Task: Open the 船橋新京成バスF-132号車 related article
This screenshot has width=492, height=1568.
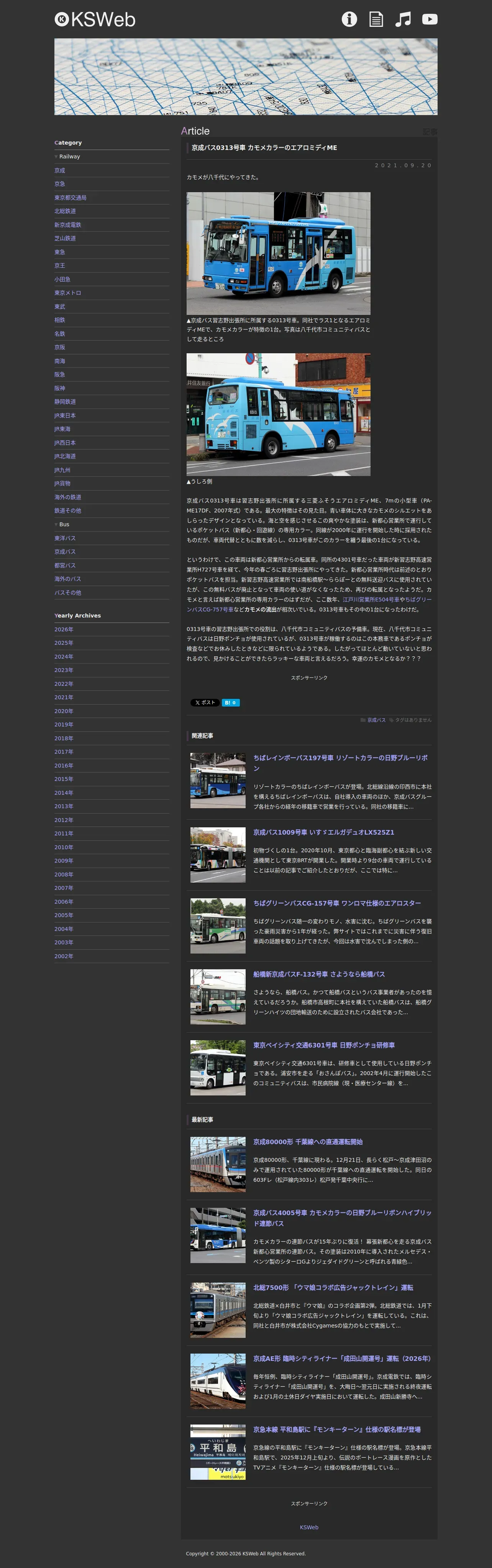Action: coord(319,974)
